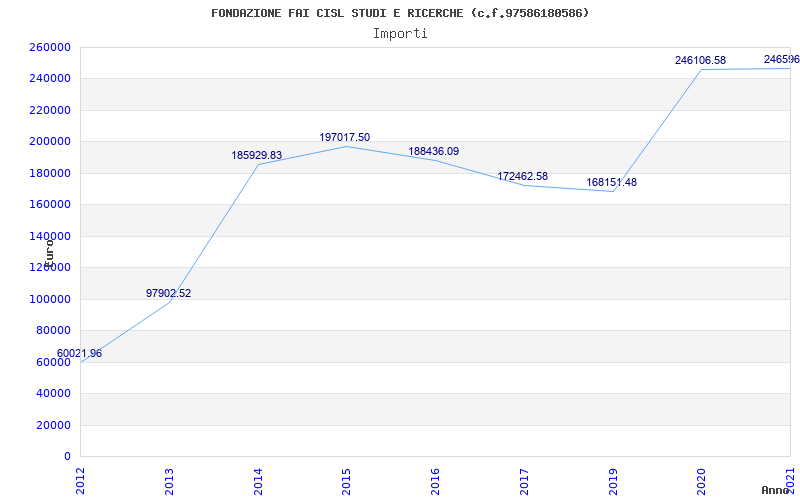This screenshot has height=500, width=800.
Task: Click data label 60021.96
Action: 79,353
